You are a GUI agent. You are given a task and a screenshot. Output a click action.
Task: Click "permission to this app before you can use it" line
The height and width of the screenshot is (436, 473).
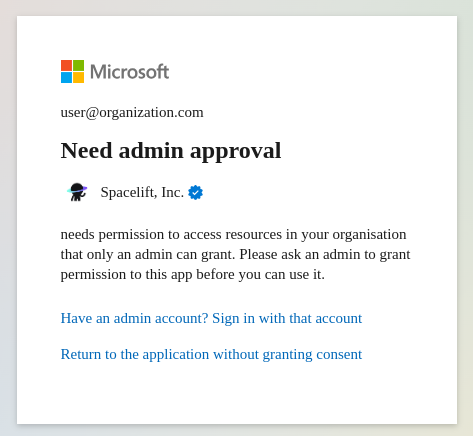click(193, 275)
